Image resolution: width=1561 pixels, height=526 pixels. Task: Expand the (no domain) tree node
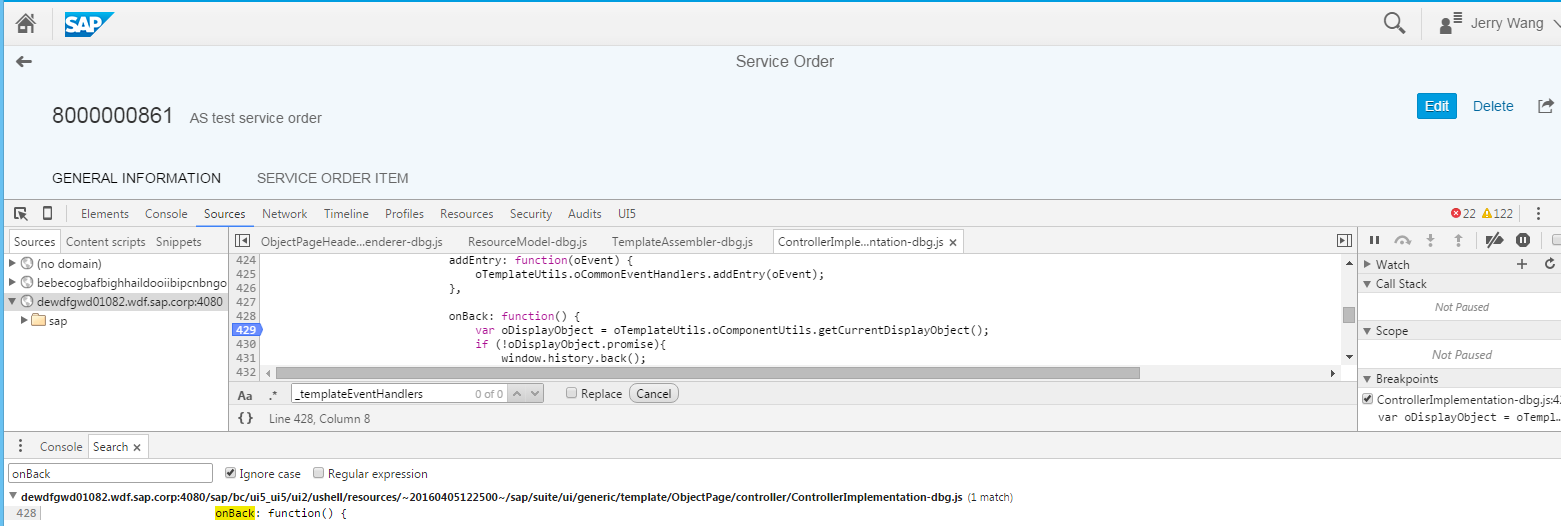12,264
